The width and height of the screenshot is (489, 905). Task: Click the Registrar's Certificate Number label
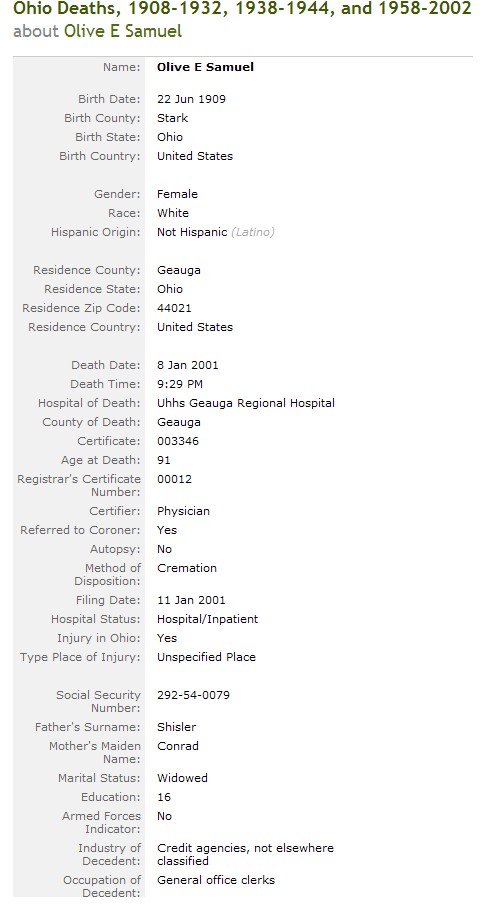(79, 485)
